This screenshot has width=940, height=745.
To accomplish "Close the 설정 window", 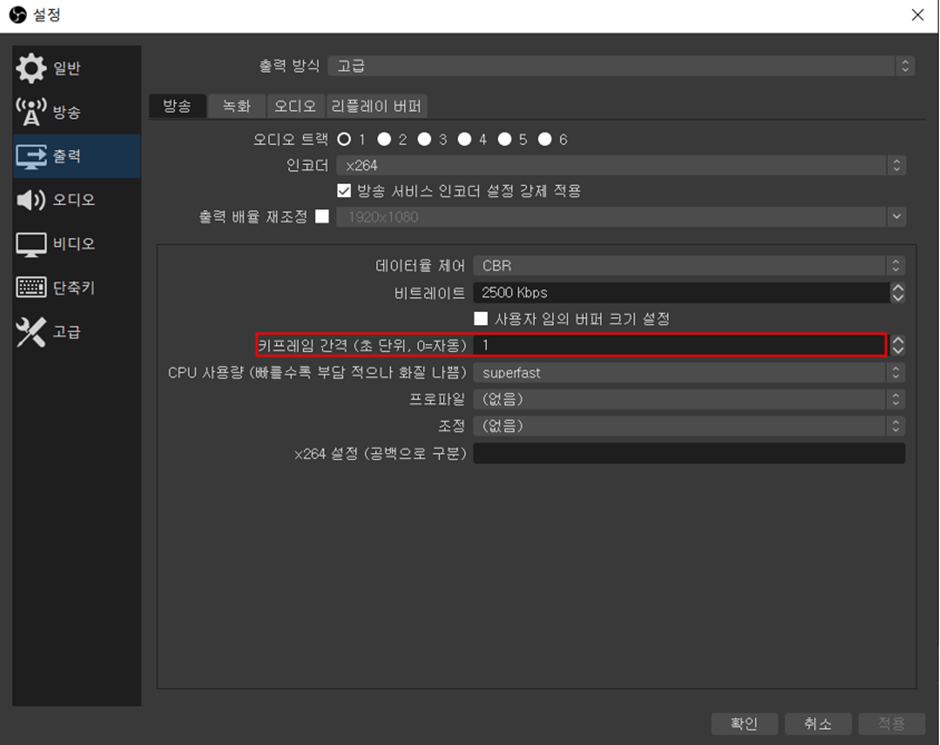I will click(918, 15).
